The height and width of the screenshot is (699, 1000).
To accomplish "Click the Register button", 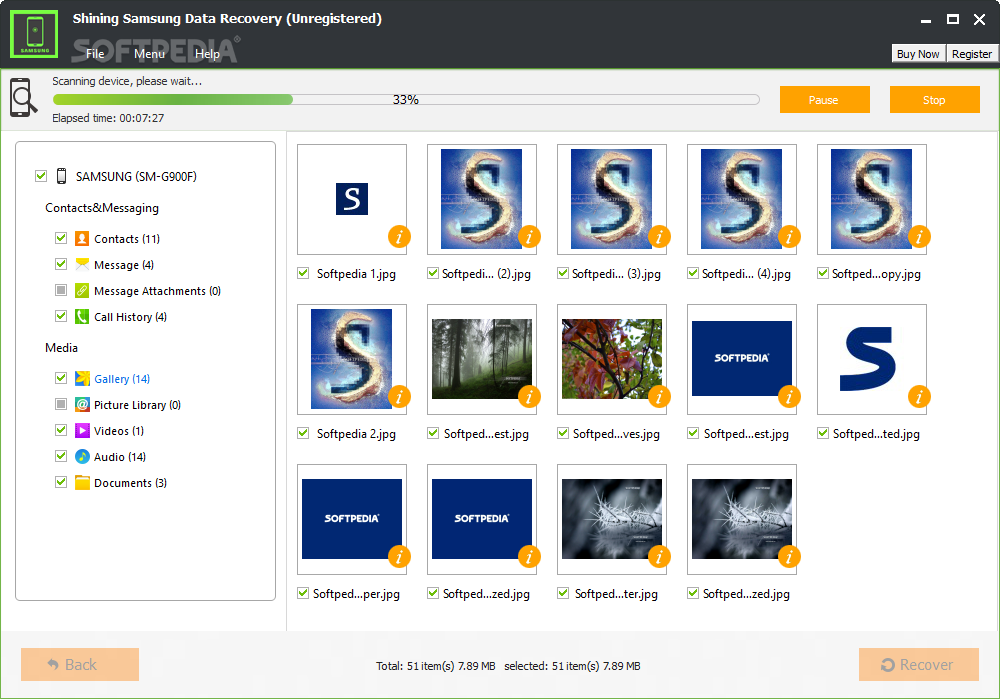I will pos(971,54).
